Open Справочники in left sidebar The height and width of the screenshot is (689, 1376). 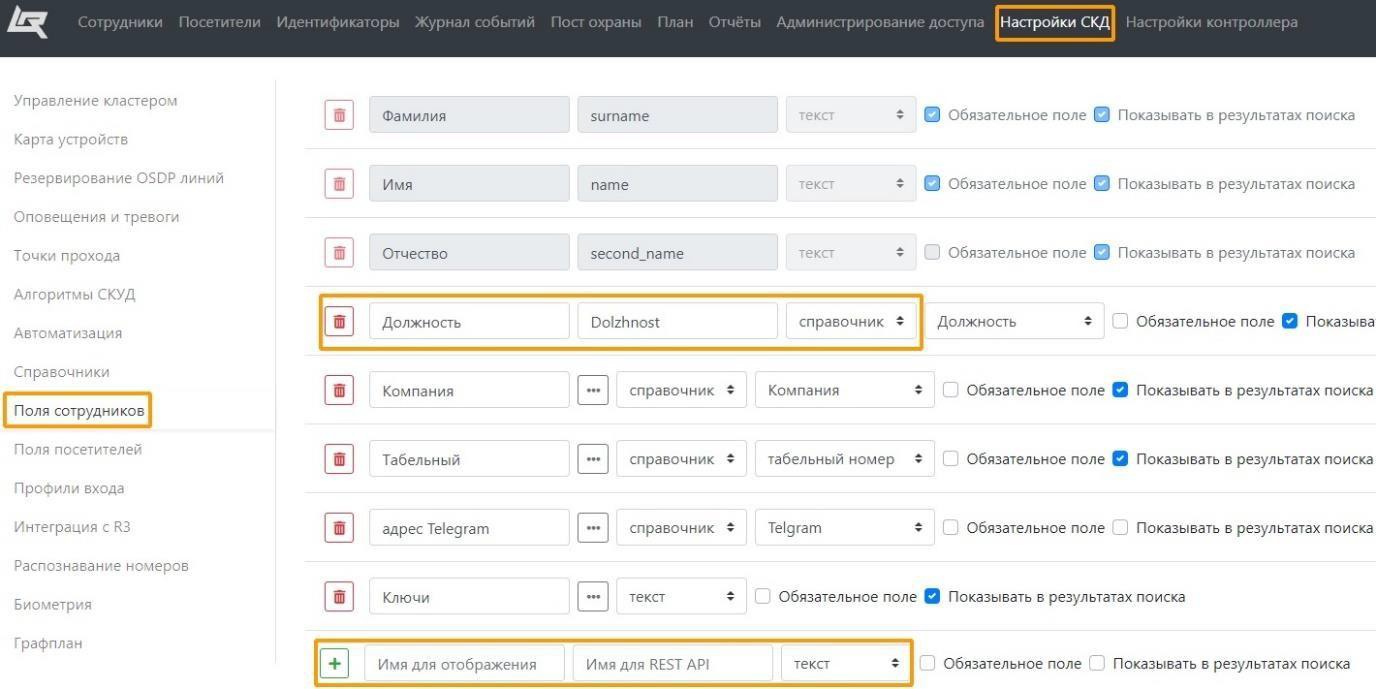click(62, 372)
